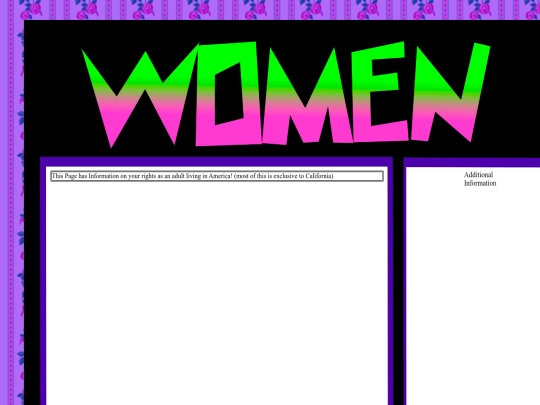Click the 'Additional Information' text
Screen dimensions: 540x405
480,179
